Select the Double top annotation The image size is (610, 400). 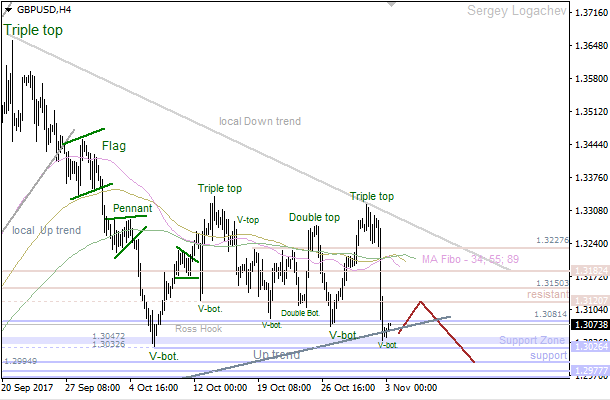pyautogui.click(x=314, y=217)
